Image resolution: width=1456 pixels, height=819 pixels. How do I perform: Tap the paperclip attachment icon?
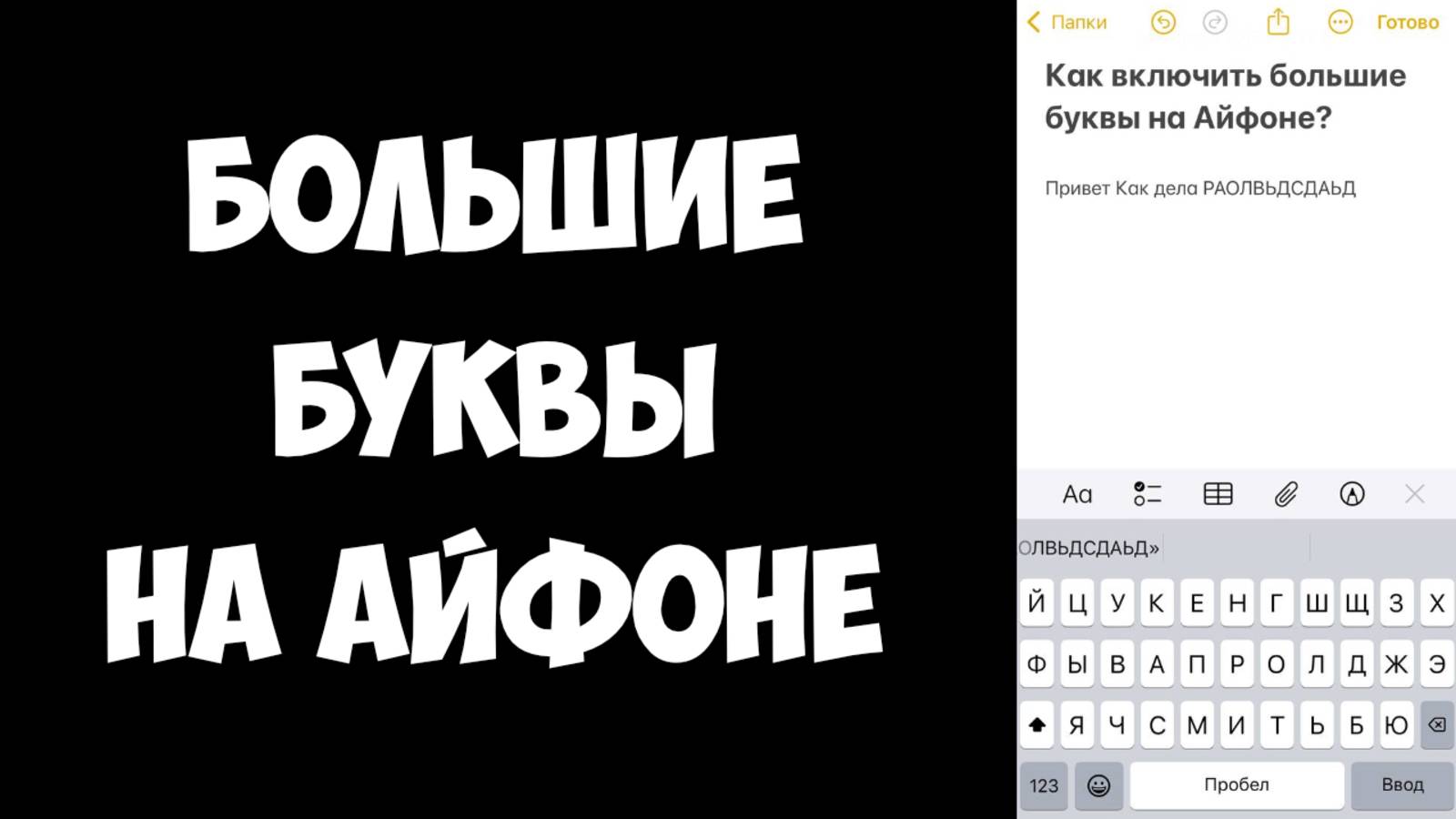click(x=1286, y=494)
